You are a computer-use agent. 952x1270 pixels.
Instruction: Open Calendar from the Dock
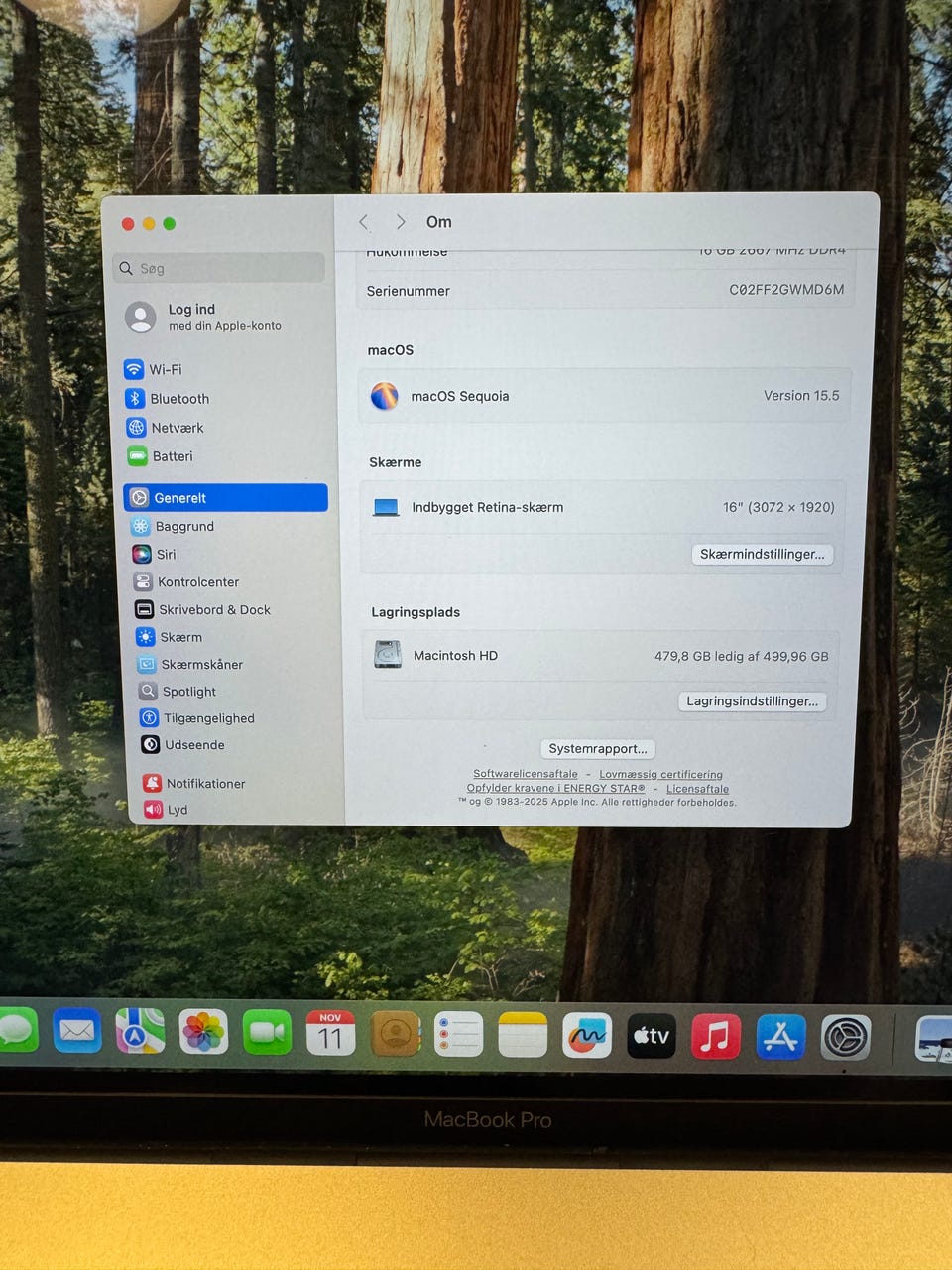coord(330,1034)
